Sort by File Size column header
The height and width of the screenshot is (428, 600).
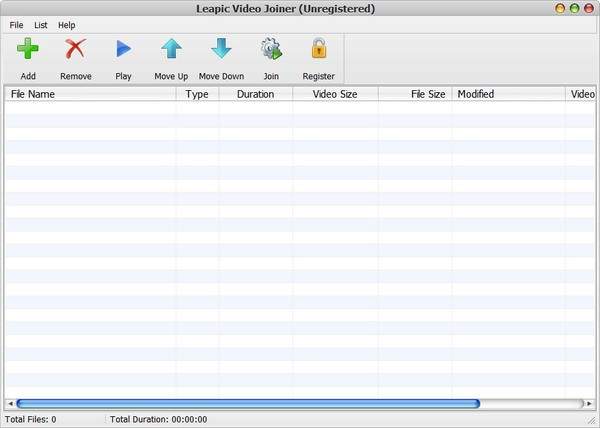point(414,94)
